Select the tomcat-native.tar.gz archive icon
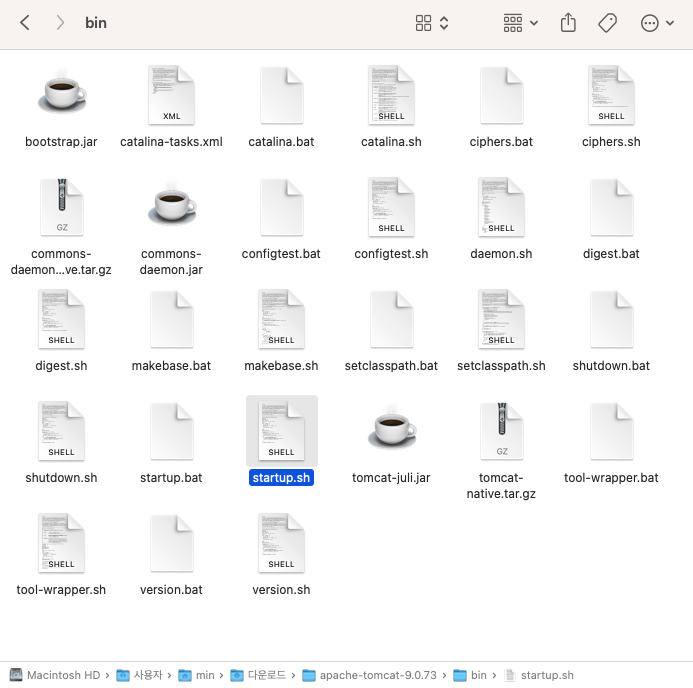This screenshot has width=693, height=688. (x=502, y=431)
